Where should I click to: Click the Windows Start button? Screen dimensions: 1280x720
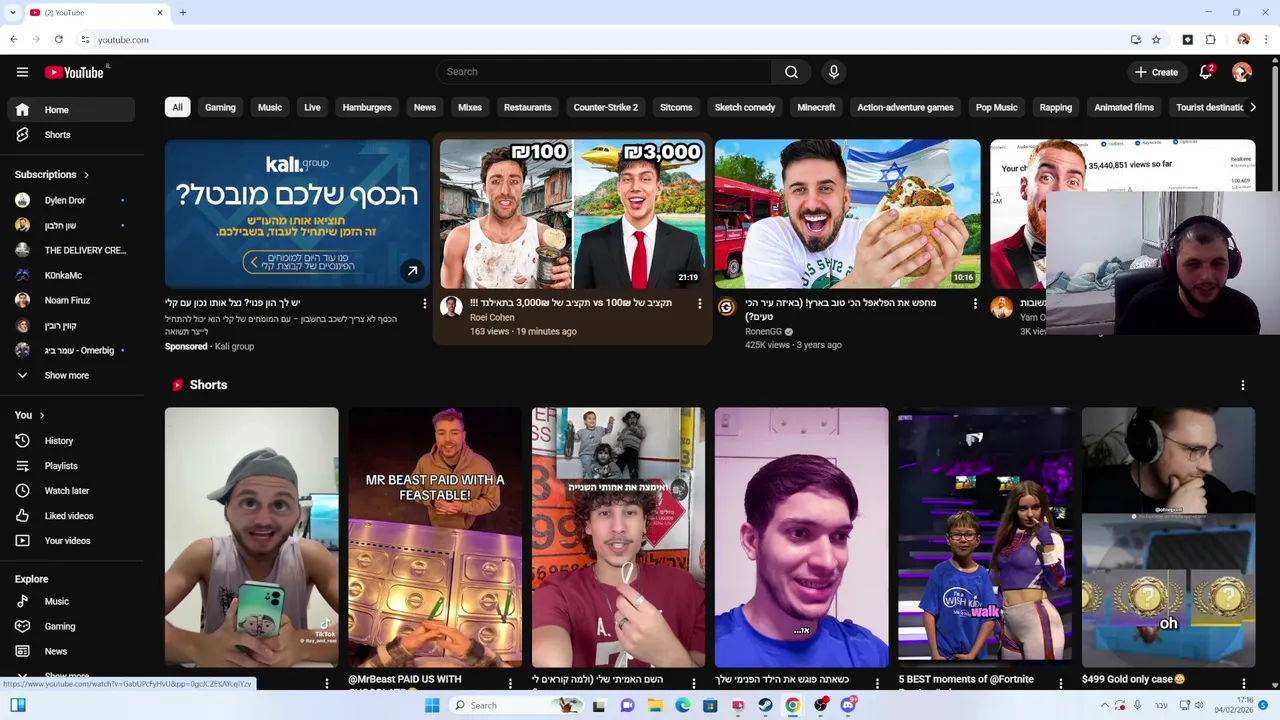[x=432, y=705]
